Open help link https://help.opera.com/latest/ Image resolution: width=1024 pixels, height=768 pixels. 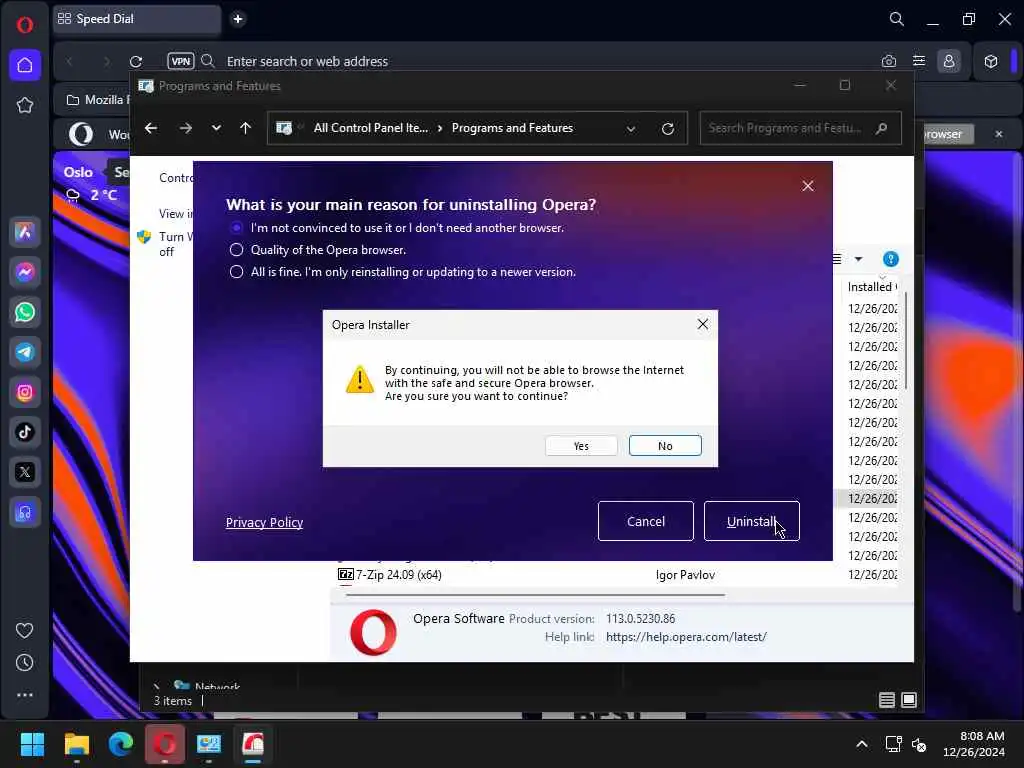[686, 637]
